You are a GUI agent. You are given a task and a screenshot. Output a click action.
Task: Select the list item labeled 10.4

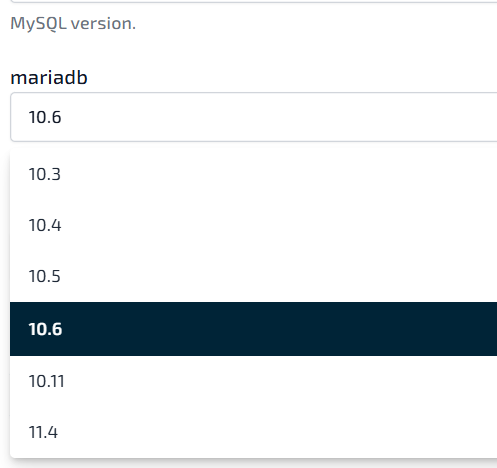pyautogui.click(x=254, y=225)
